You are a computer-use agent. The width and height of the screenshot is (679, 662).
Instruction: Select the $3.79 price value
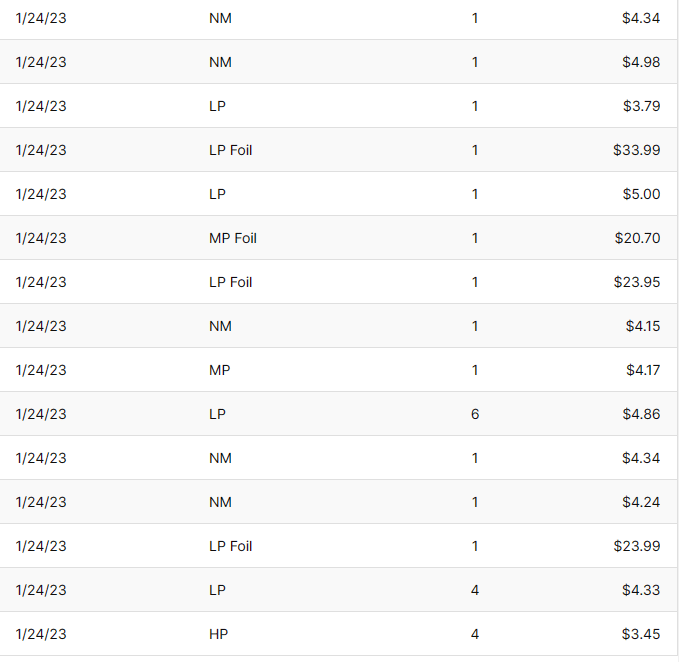(640, 106)
